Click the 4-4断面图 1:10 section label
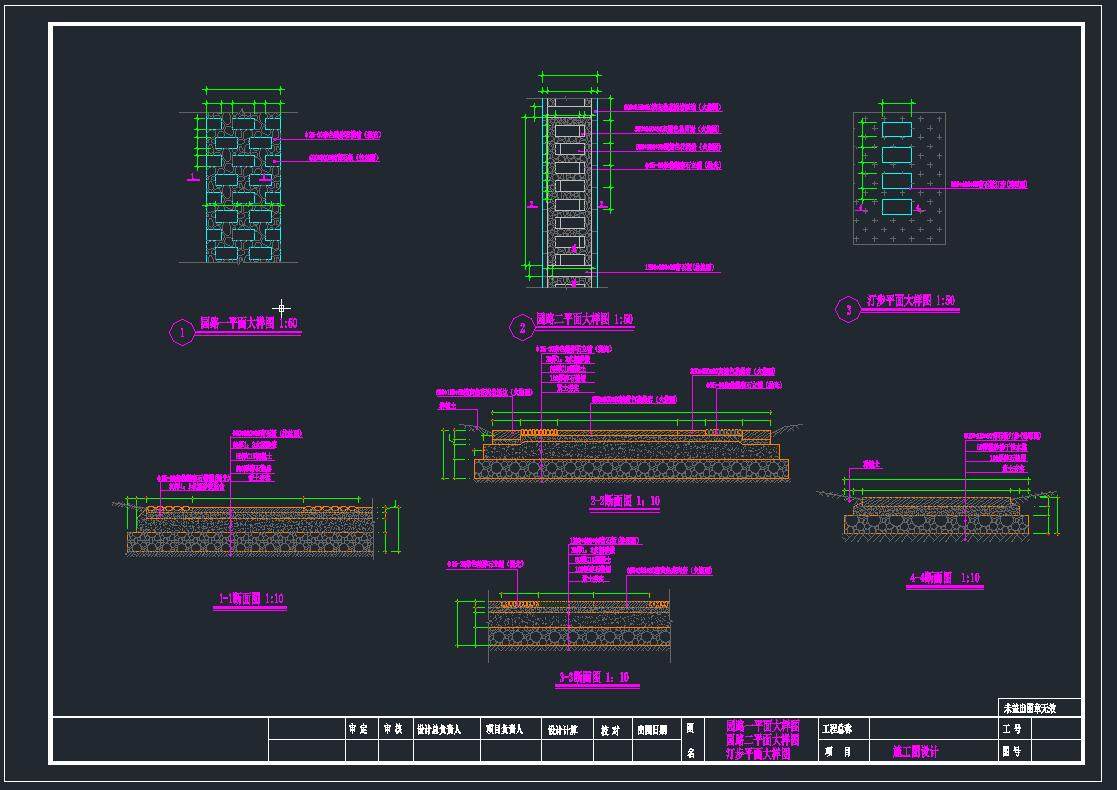The height and width of the screenshot is (790, 1117). click(943, 578)
